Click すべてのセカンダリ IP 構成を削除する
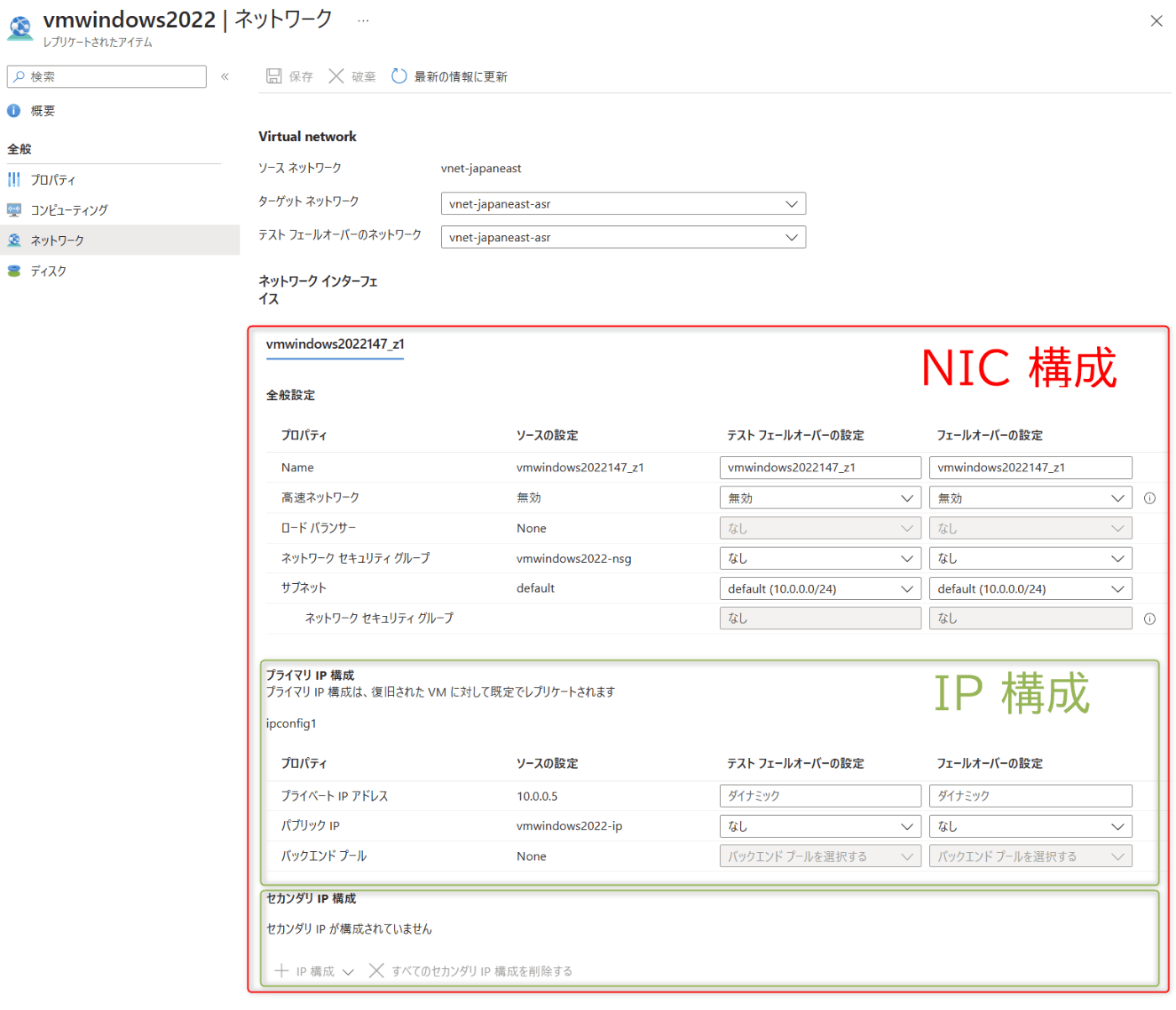This screenshot has width=1176, height=1010. 482,971
